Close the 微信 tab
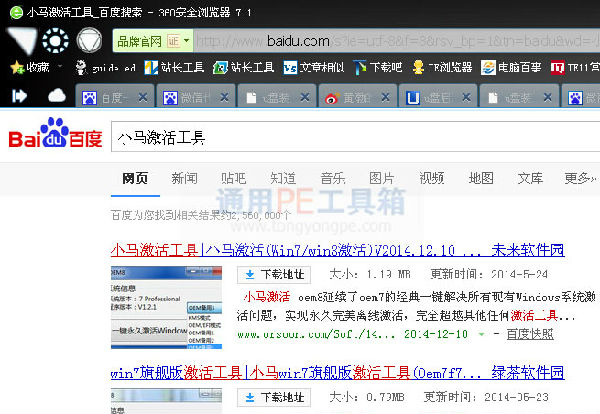This screenshot has height=414, width=600. tap(225, 98)
